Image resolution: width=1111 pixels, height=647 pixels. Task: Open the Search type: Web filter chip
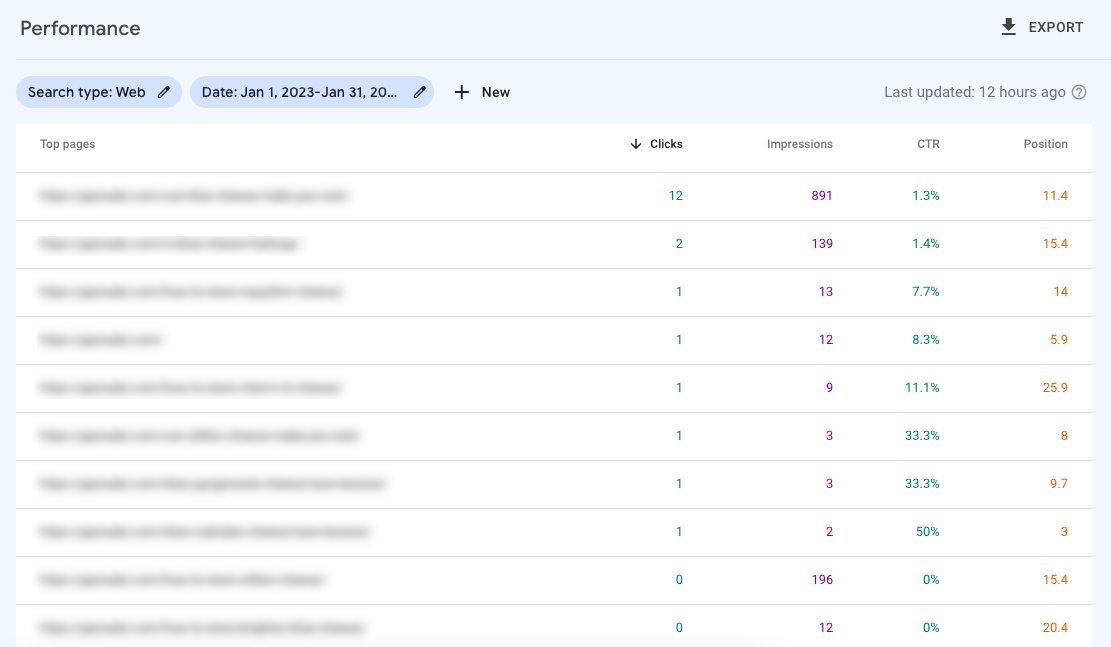[x=98, y=92]
